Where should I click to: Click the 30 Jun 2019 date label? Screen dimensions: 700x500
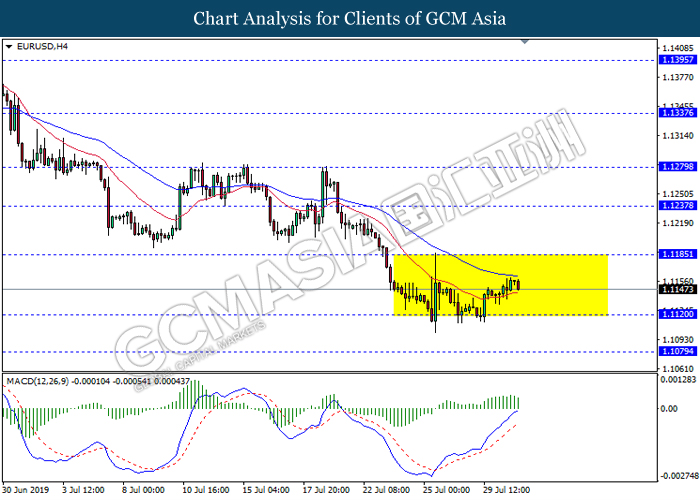pyautogui.click(x=25, y=490)
